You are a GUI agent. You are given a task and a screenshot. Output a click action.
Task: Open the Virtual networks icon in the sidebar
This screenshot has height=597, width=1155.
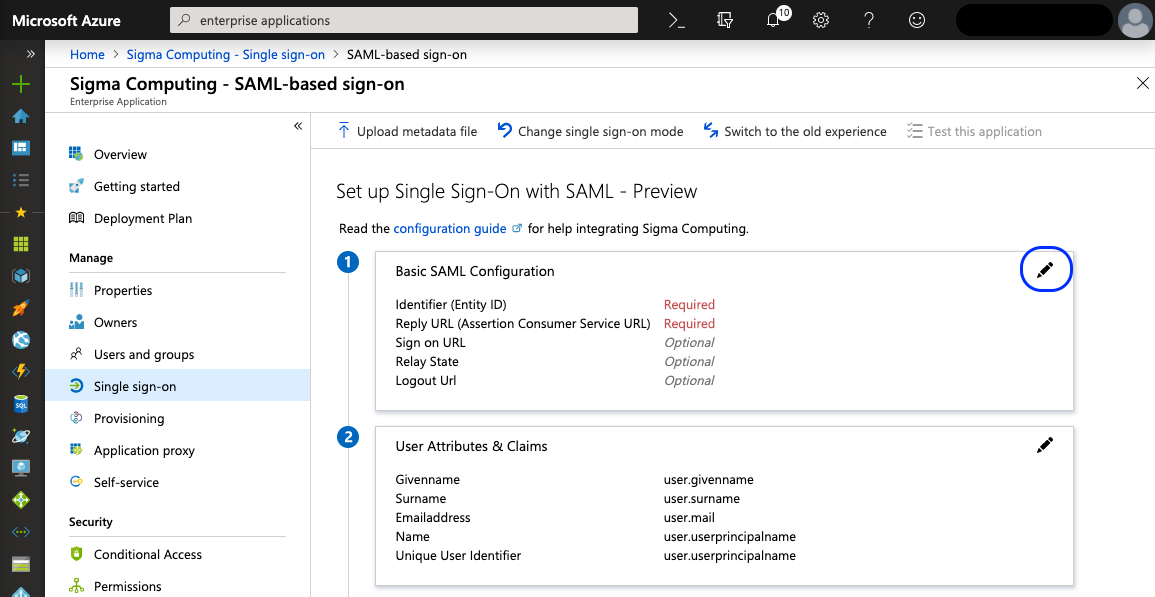pos(21,532)
